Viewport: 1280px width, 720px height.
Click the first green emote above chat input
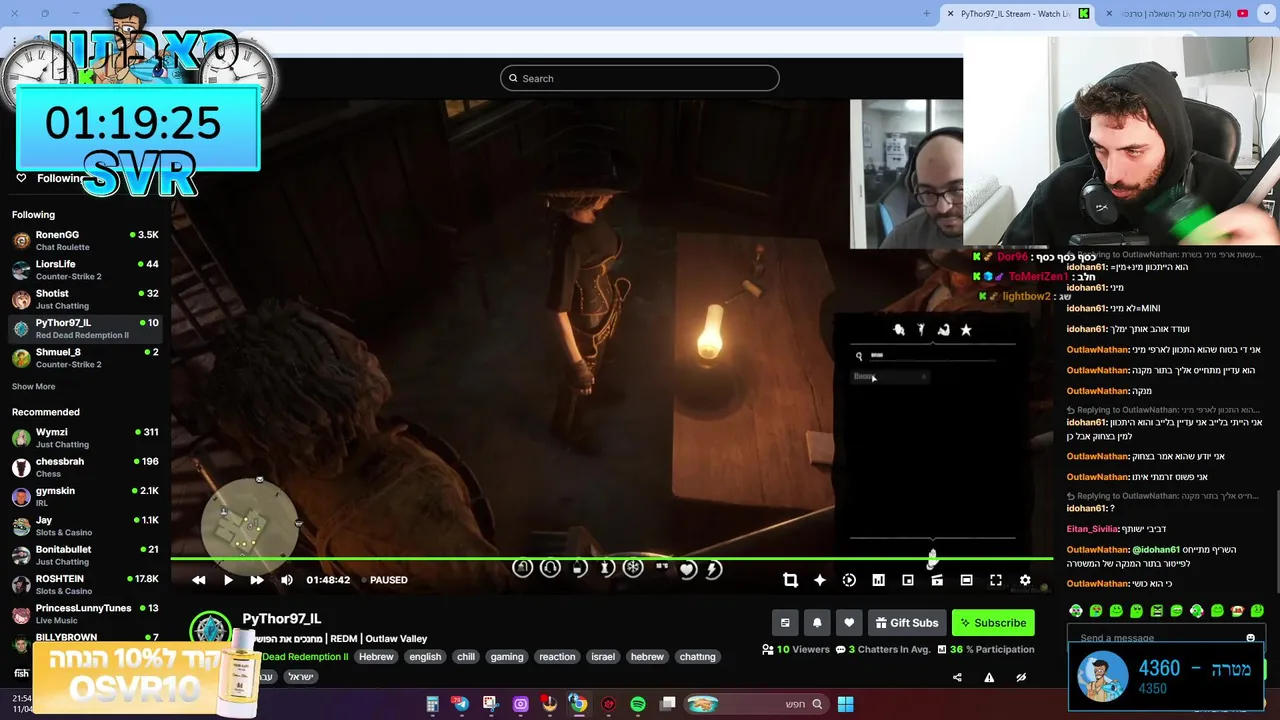coord(1076,611)
